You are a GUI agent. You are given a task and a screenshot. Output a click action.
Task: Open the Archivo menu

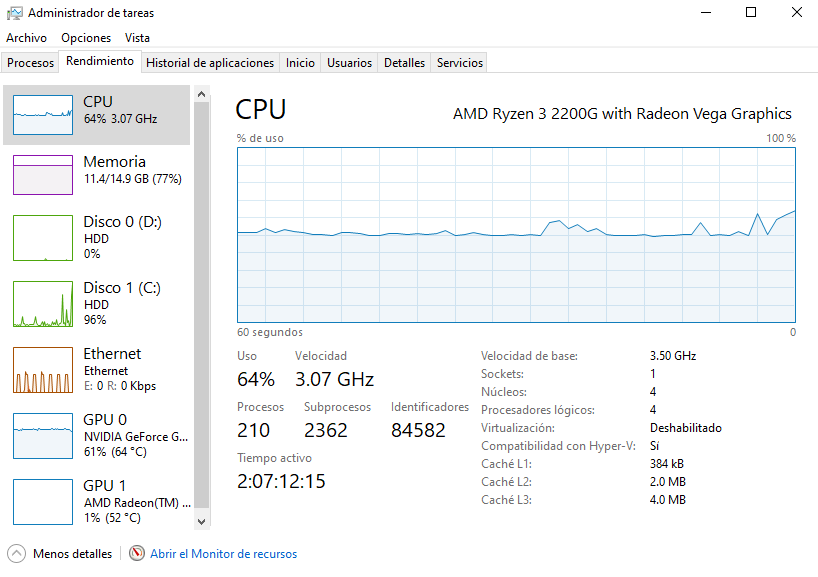coord(26,38)
